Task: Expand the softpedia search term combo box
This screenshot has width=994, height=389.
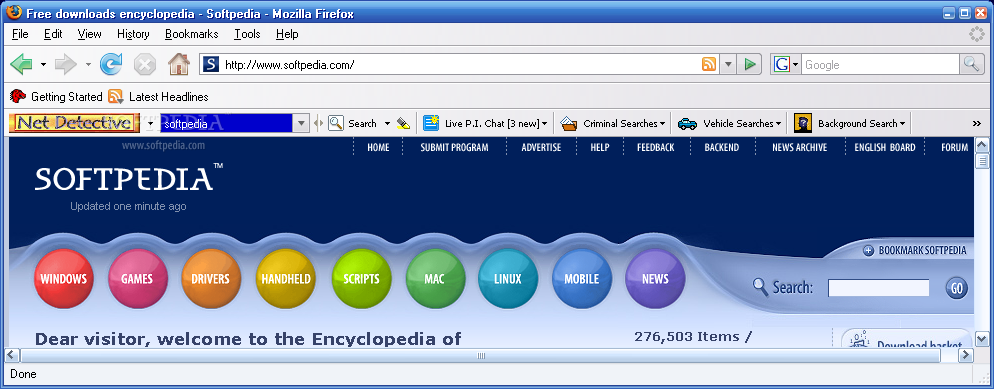Action: tap(301, 124)
